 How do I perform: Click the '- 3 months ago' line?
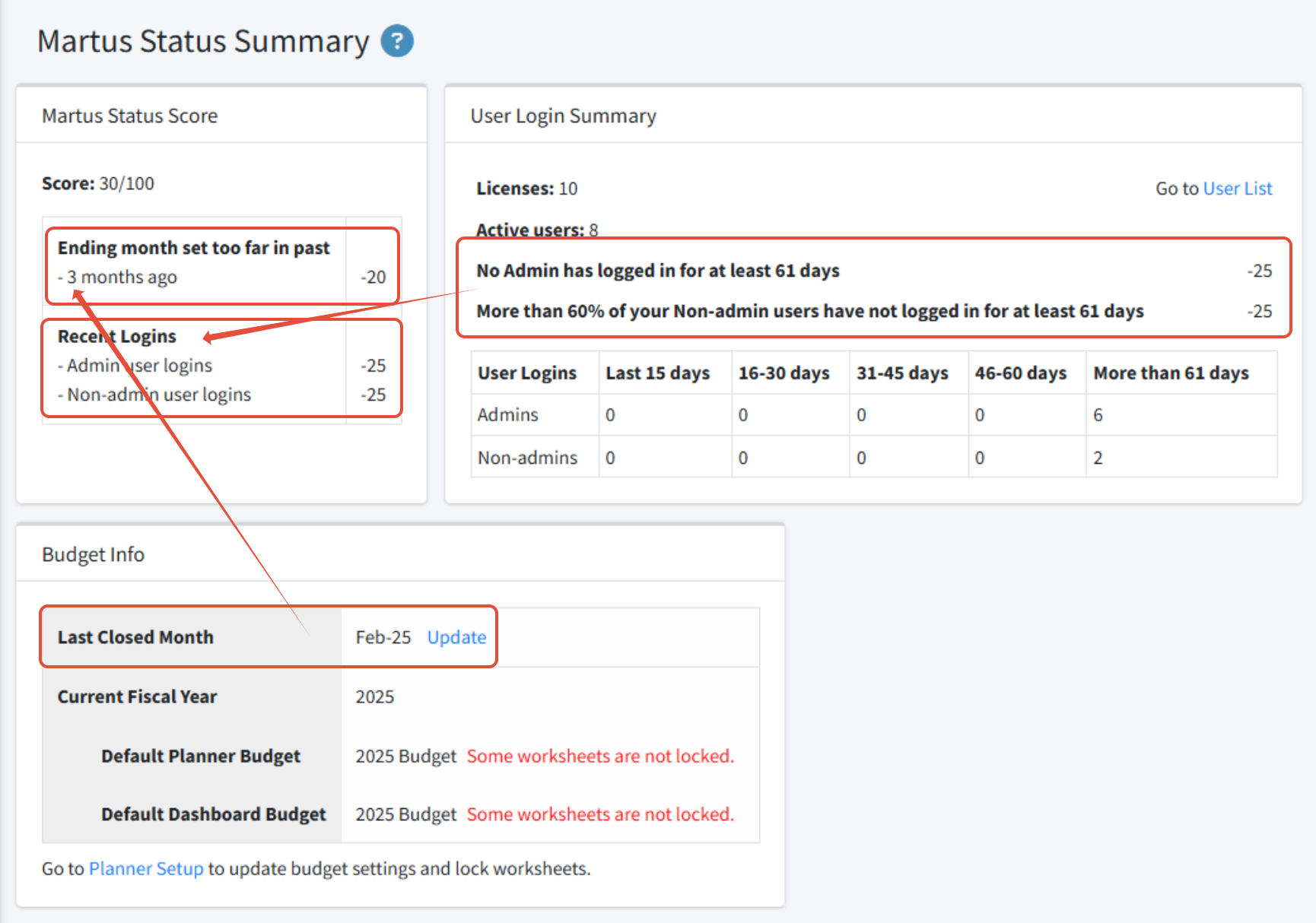(117, 277)
